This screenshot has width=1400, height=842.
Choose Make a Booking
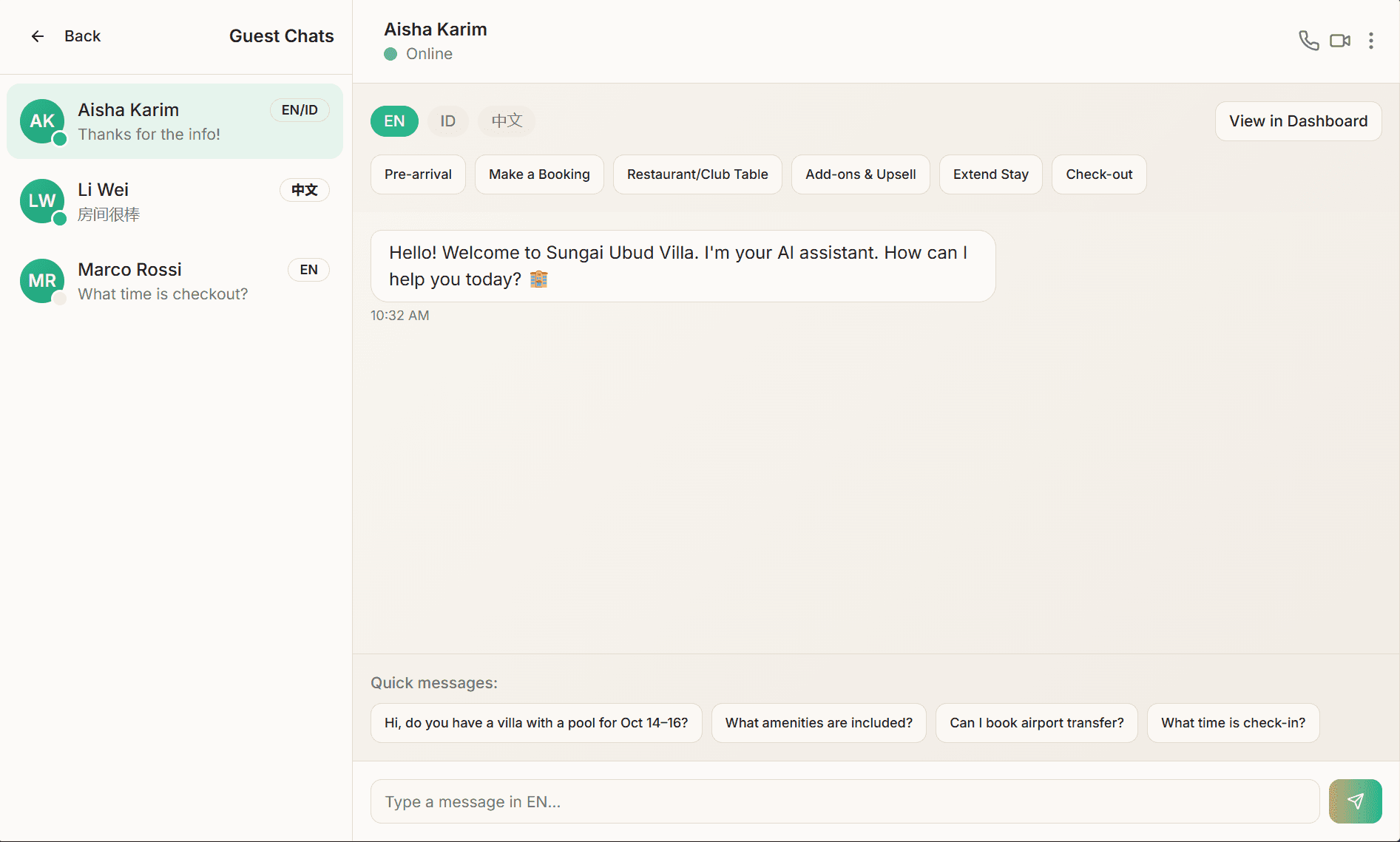click(x=539, y=174)
